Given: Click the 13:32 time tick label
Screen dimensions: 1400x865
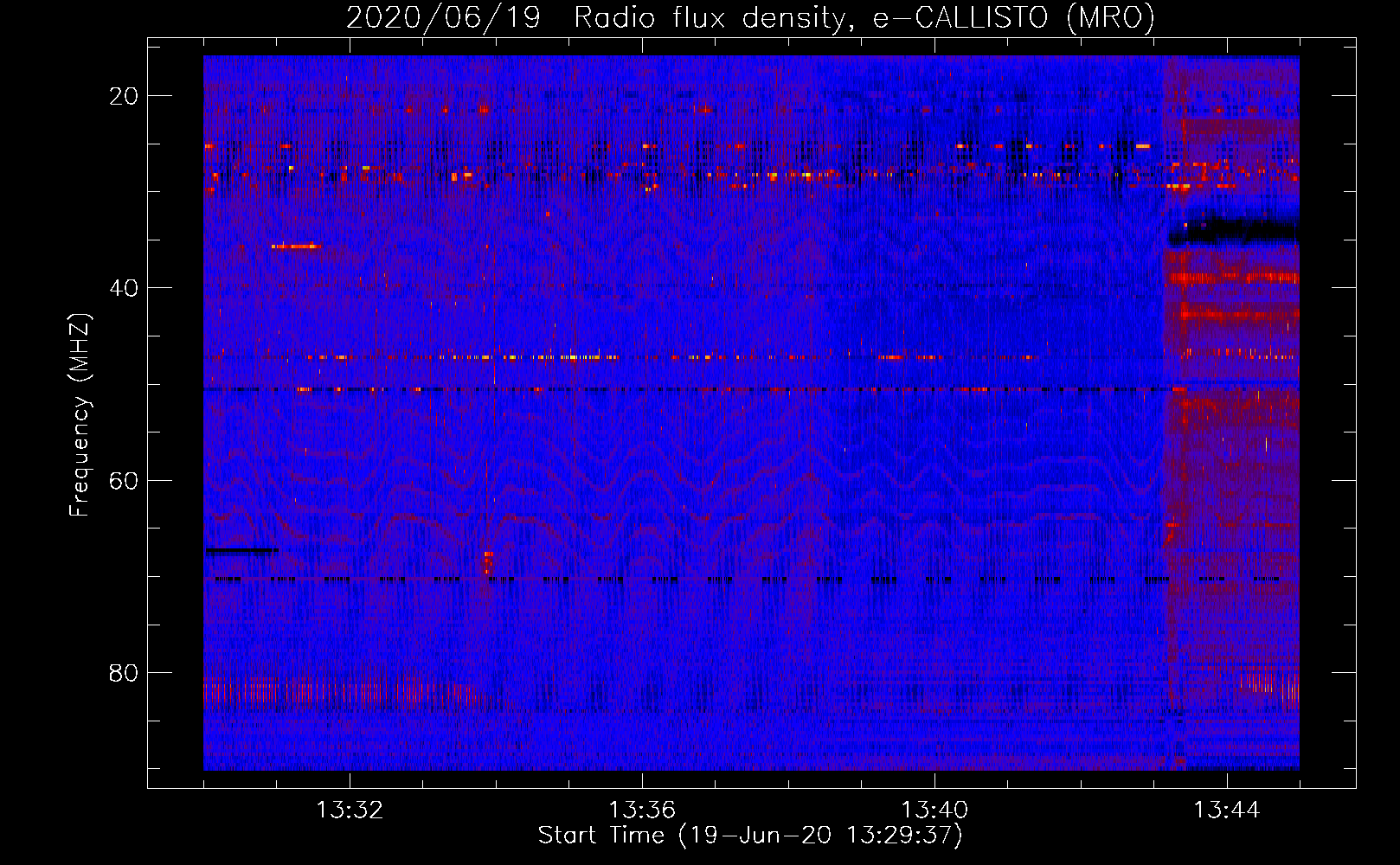Looking at the screenshot, I should [350, 811].
